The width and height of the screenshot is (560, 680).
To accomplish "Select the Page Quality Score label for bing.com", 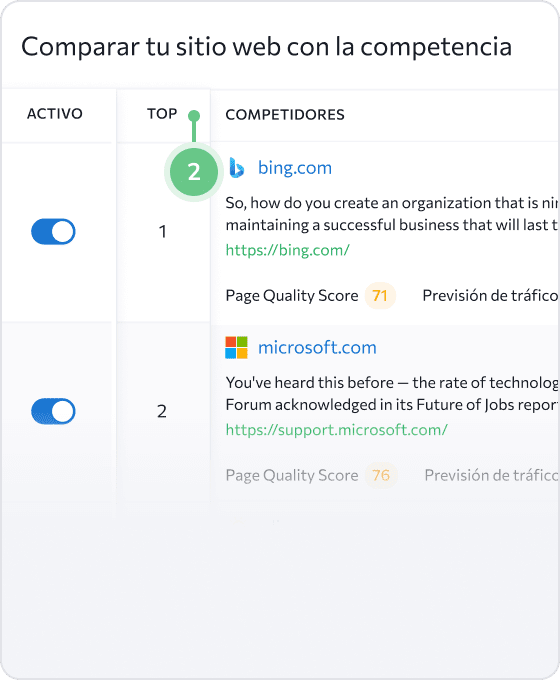I will pyautogui.click(x=292, y=296).
